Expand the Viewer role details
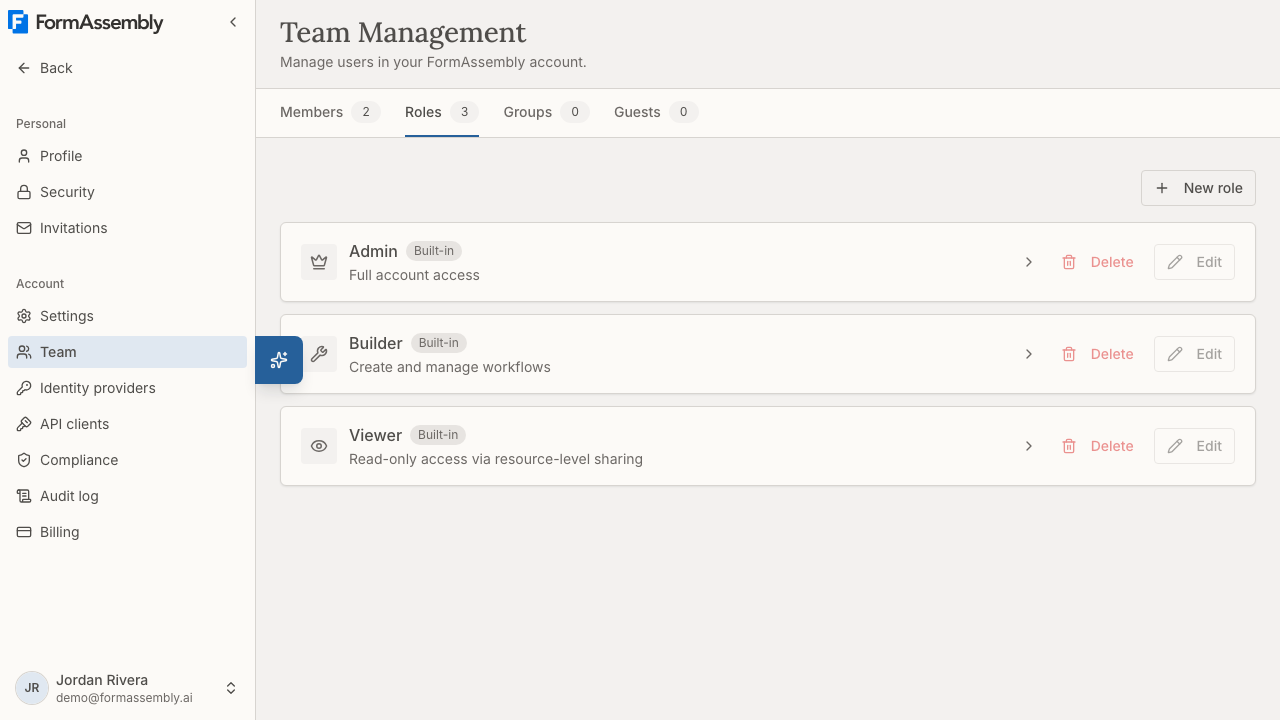The height and width of the screenshot is (720, 1280). point(1029,446)
